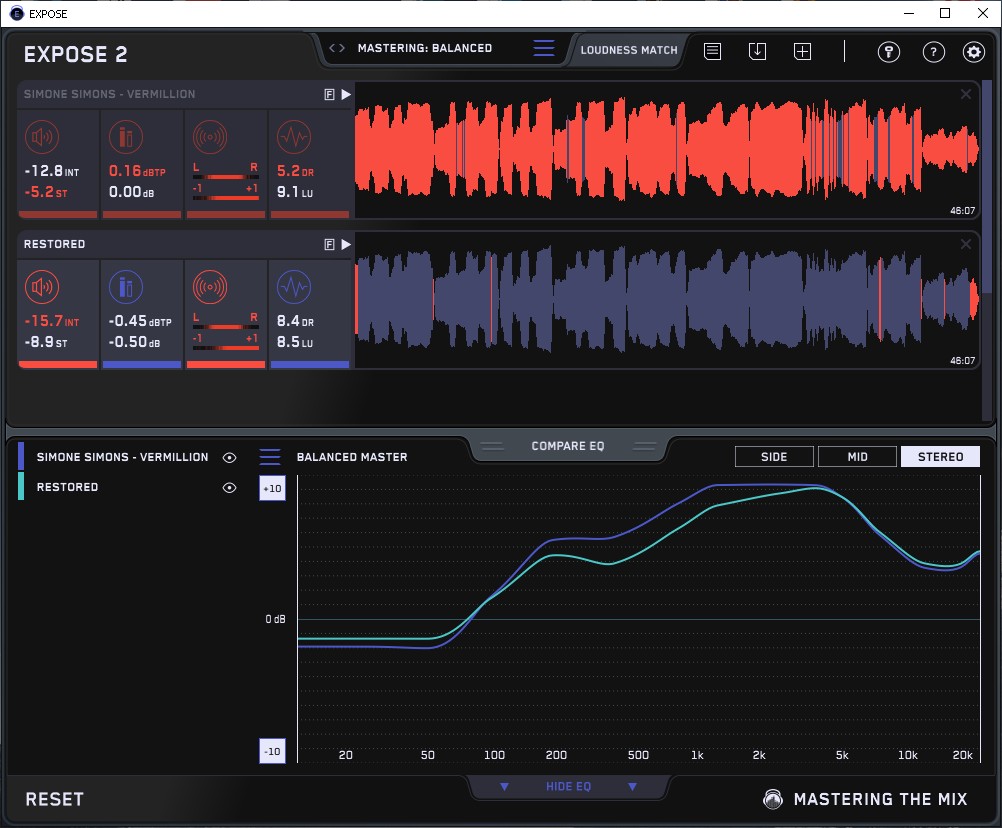
Task: Click the export download icon in toolbar
Action: [757, 52]
